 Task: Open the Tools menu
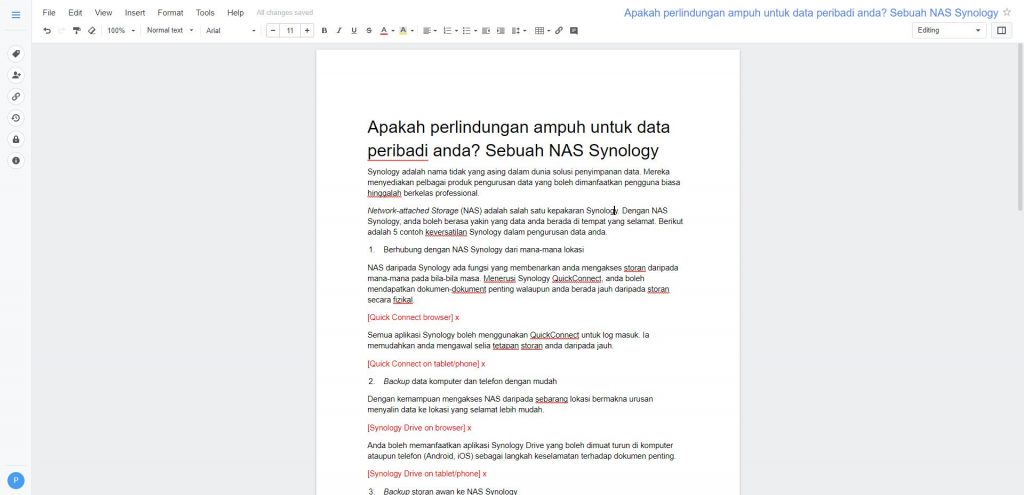[205, 12]
